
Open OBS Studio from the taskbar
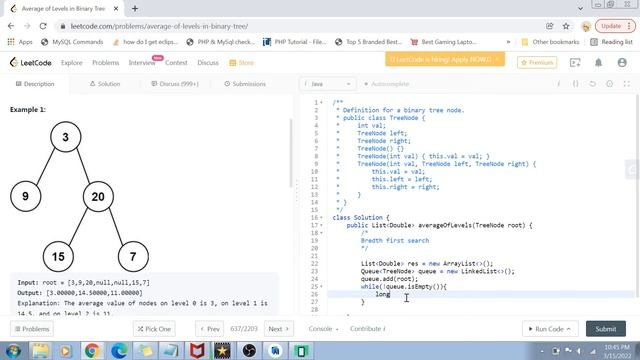coord(249,351)
